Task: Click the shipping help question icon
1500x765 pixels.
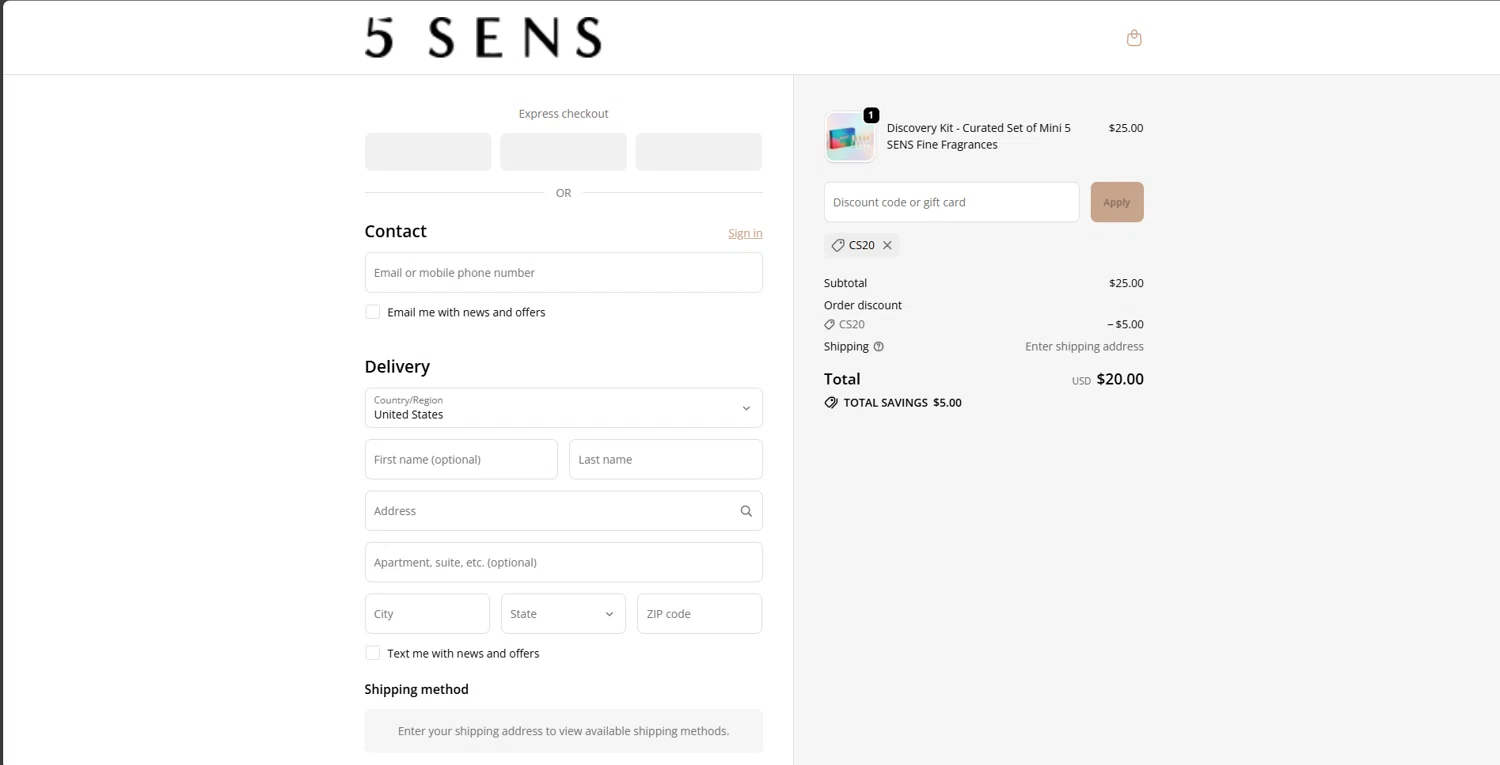Action: tap(879, 347)
